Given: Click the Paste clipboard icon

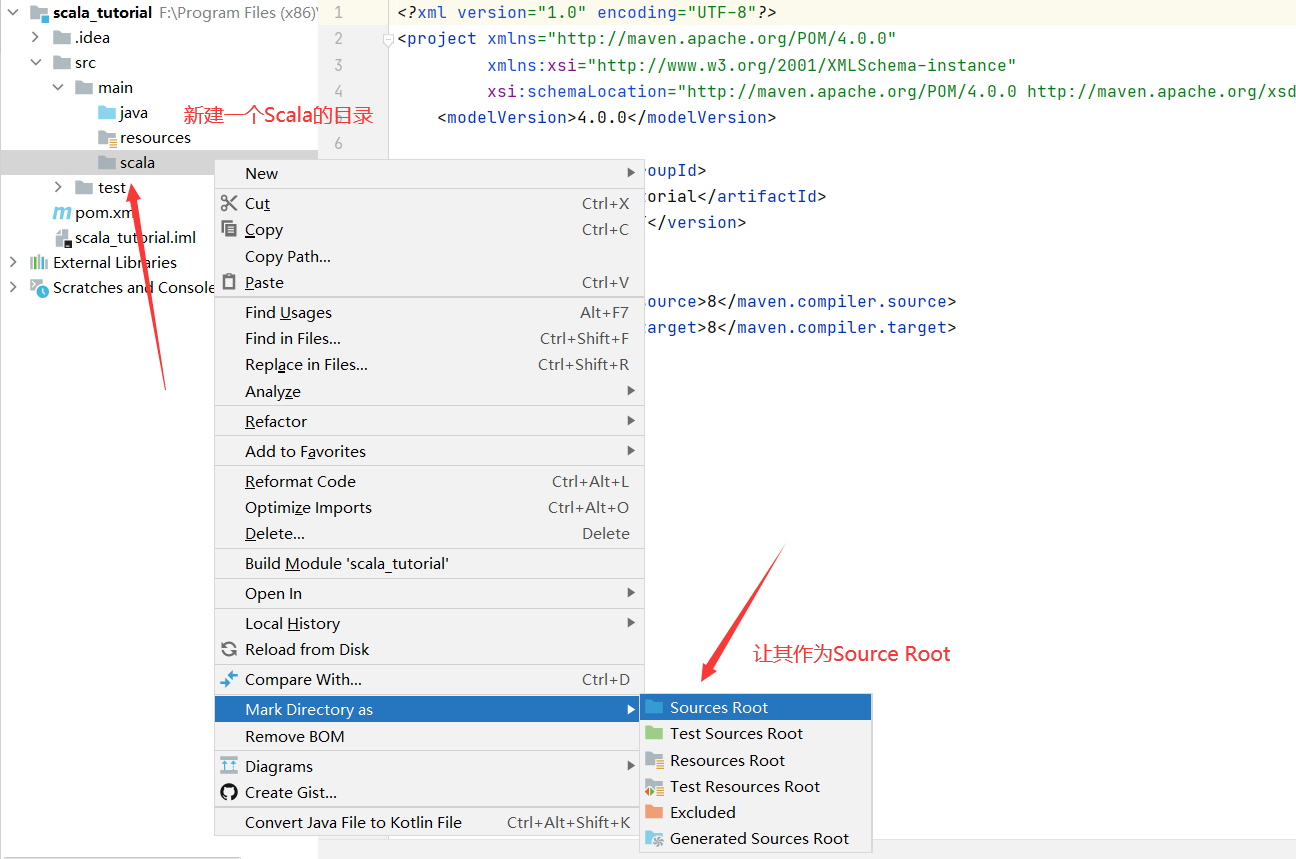Looking at the screenshot, I should (x=229, y=282).
